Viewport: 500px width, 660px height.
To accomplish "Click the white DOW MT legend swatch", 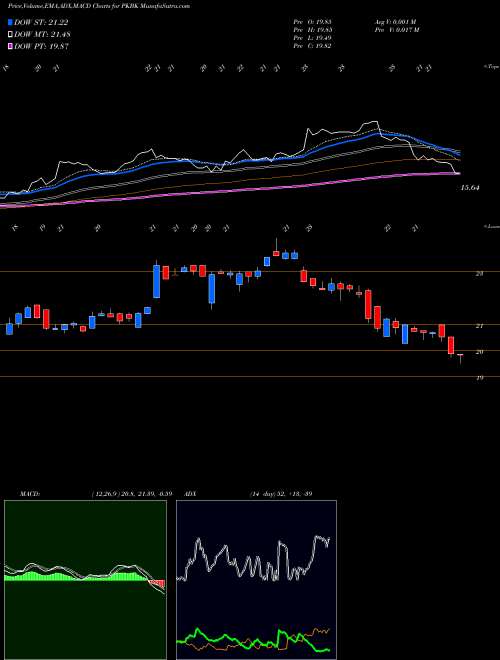I will click(x=11, y=35).
